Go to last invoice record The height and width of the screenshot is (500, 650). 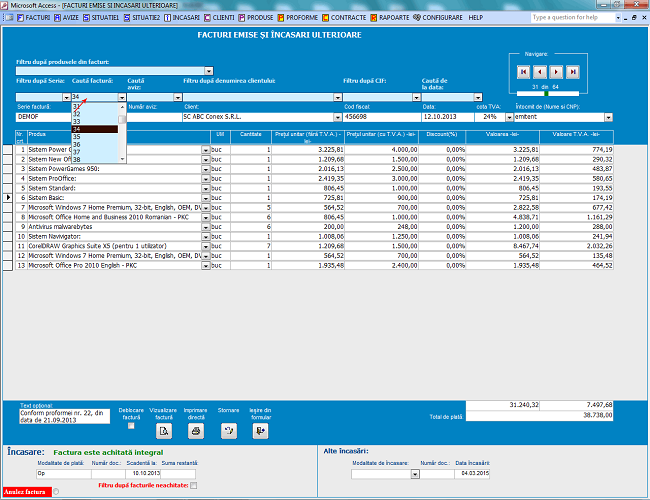(x=572, y=72)
